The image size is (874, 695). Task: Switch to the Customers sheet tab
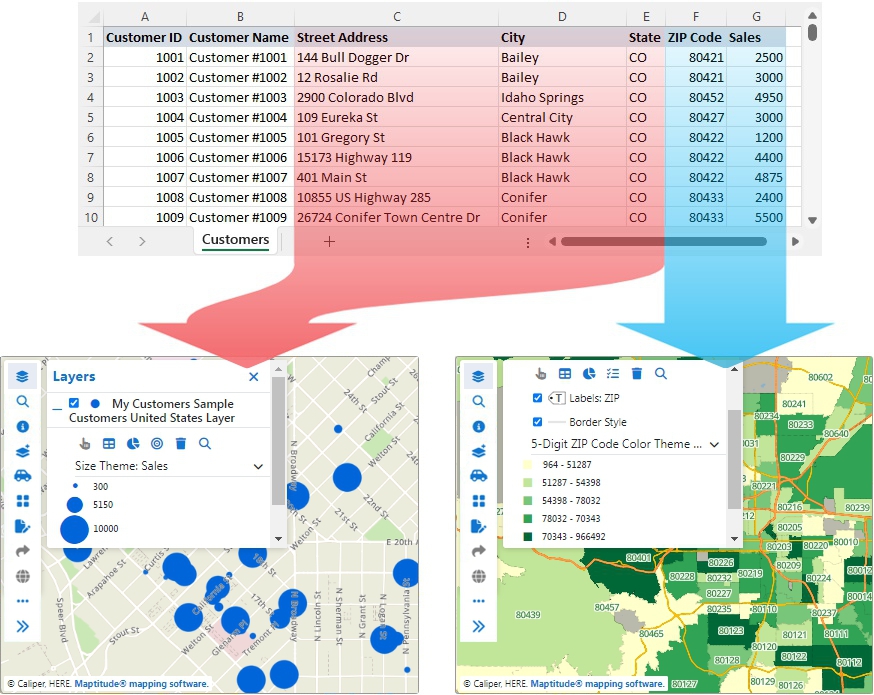pos(235,240)
